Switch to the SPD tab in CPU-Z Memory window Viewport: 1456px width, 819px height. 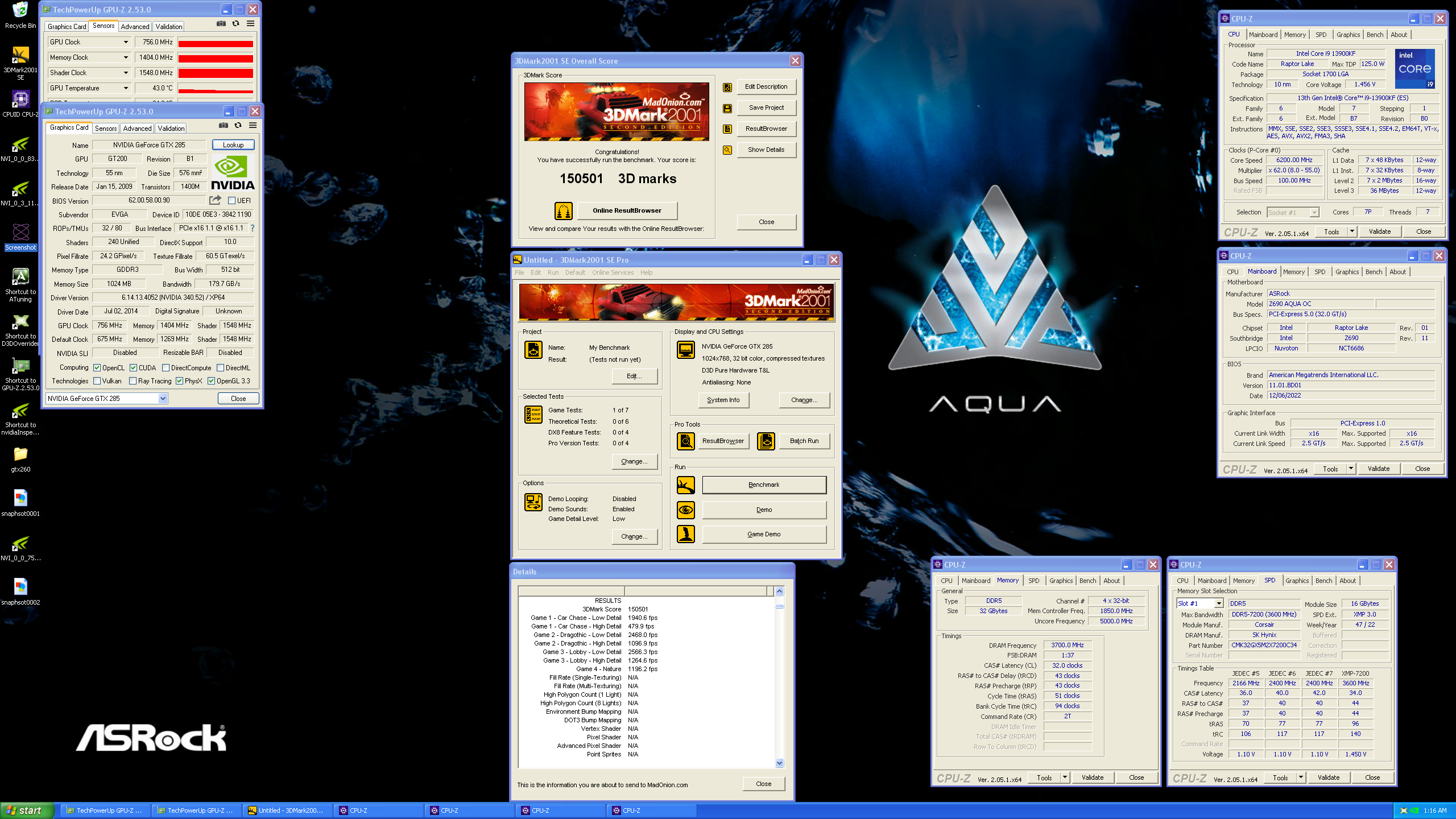(x=1033, y=581)
